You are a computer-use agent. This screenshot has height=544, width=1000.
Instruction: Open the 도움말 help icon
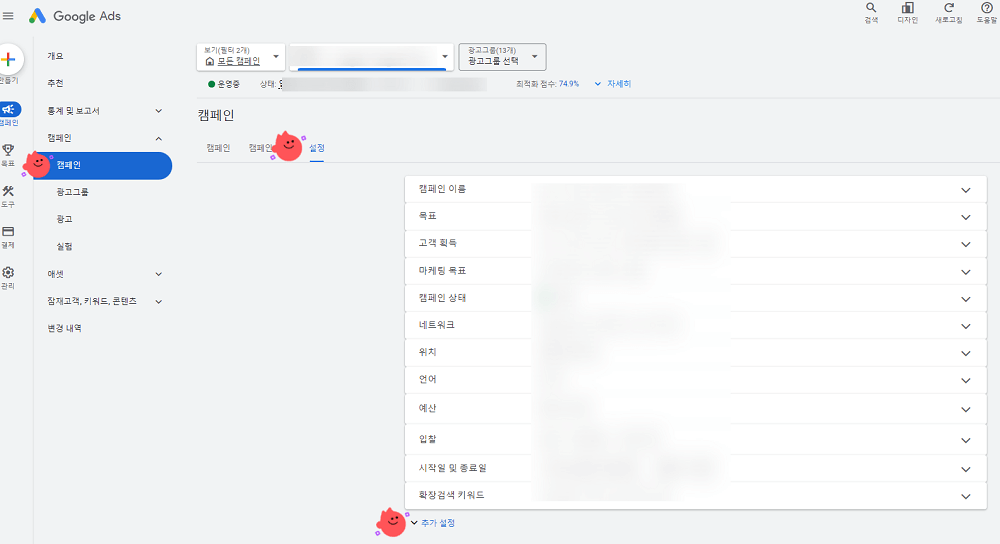[986, 8]
